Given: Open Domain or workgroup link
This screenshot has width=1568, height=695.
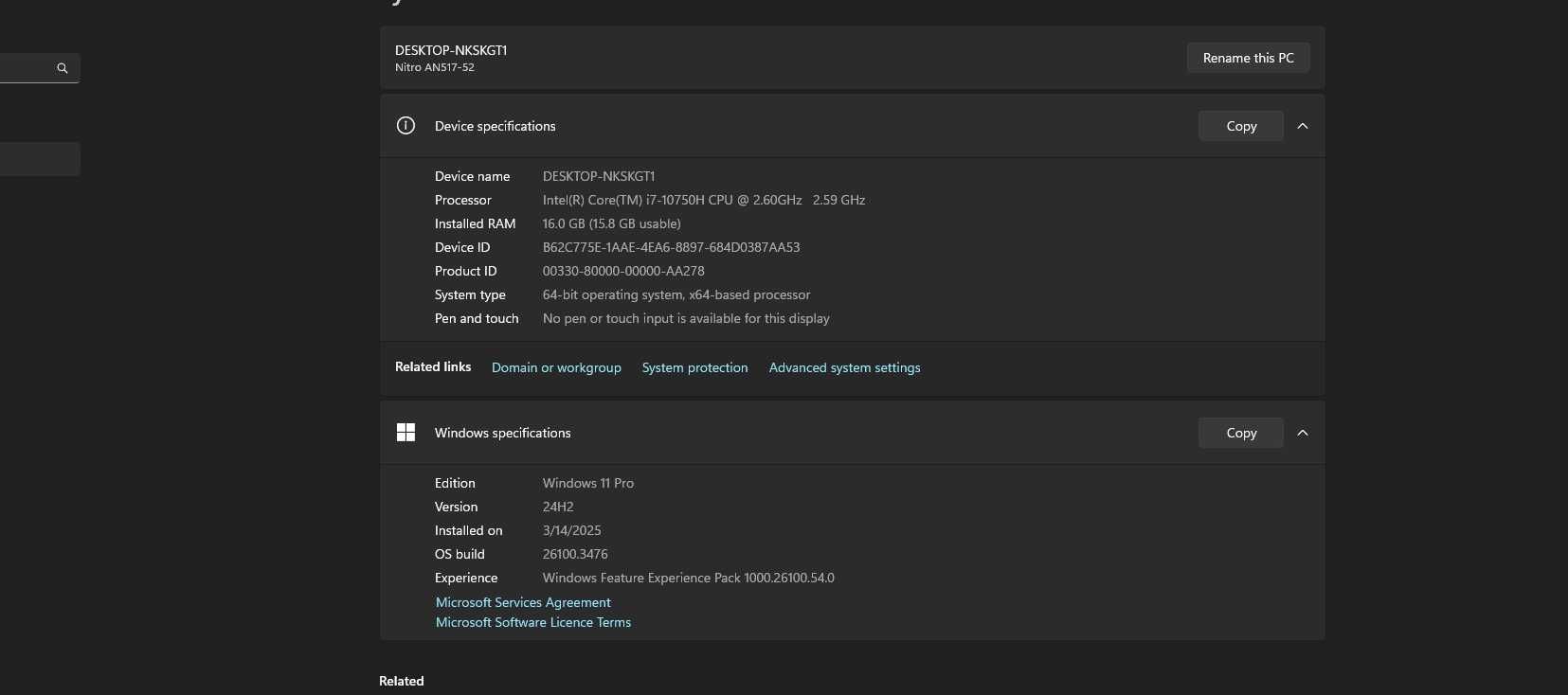Looking at the screenshot, I should coord(556,367).
